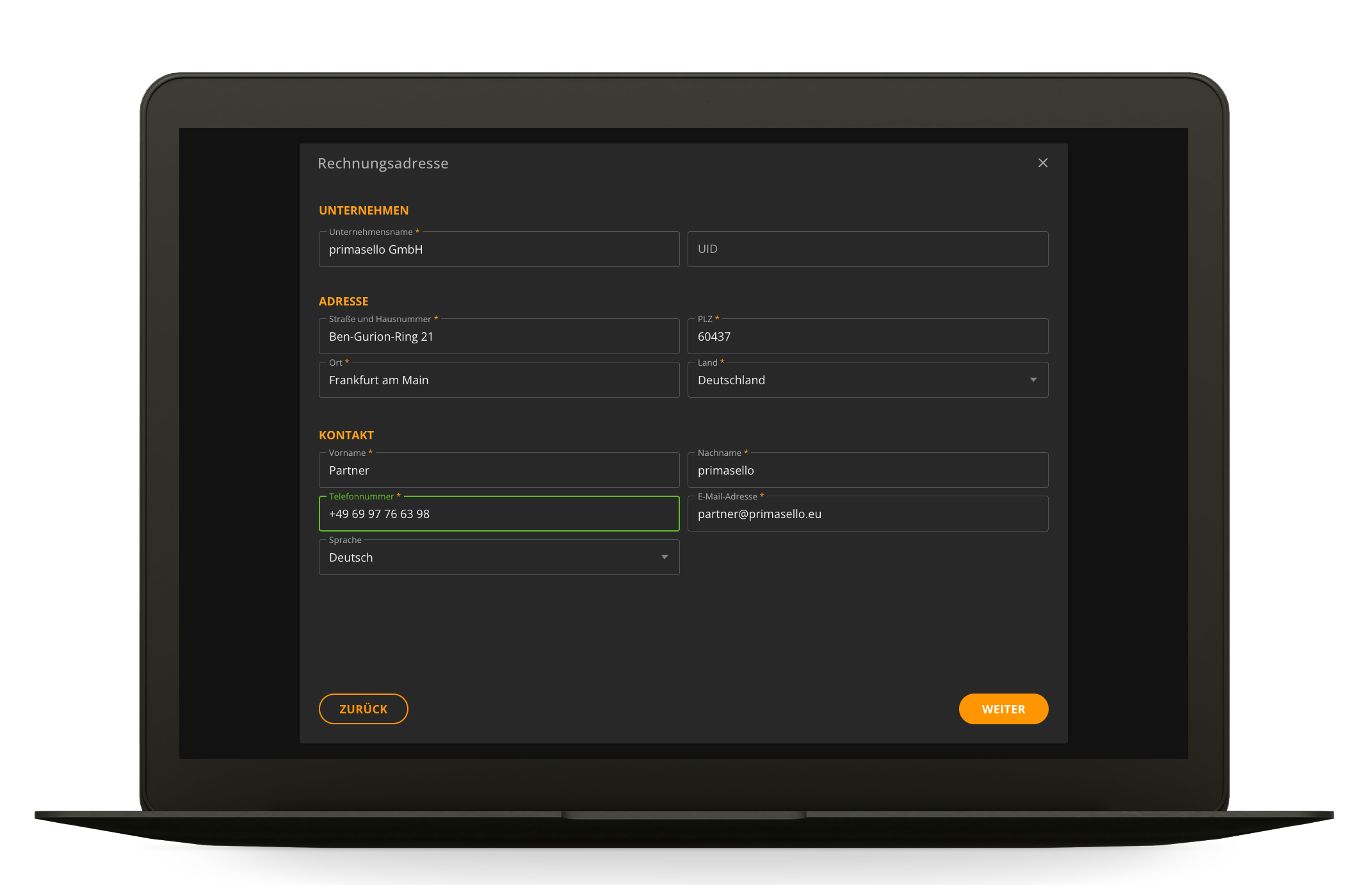
Task: Click the WEITER button
Action: [1003, 709]
